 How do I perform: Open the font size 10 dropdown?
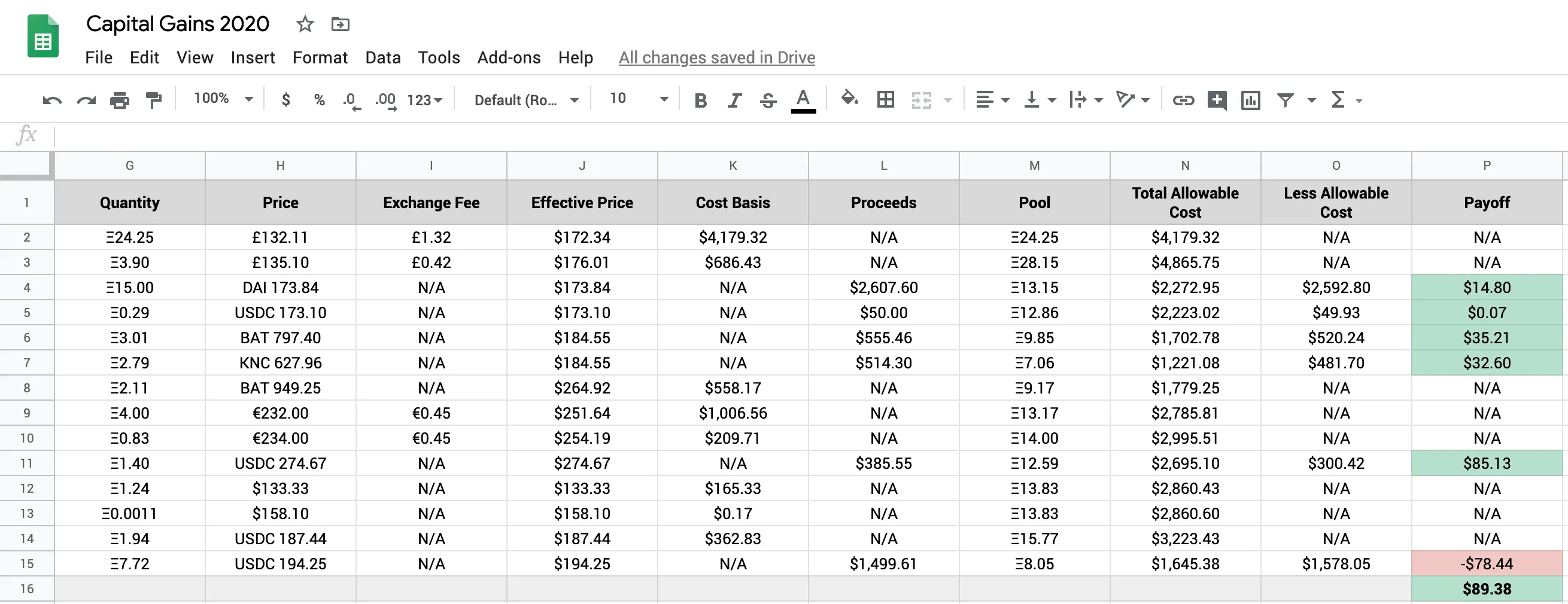[x=639, y=99]
